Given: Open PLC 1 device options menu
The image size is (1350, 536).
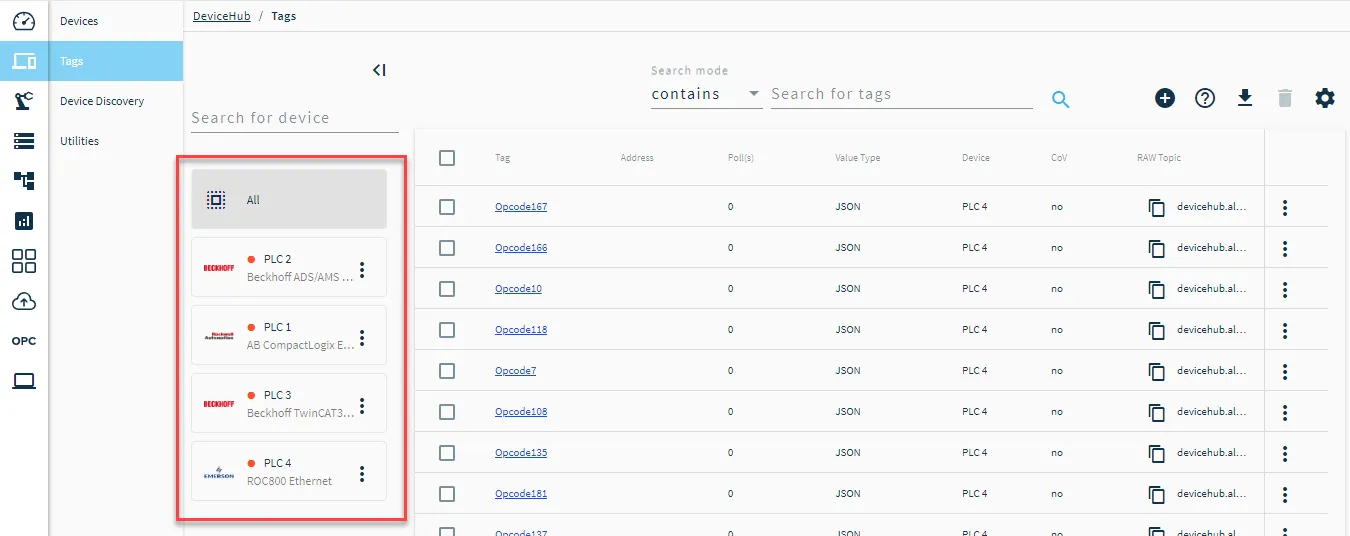Looking at the screenshot, I should [362, 337].
